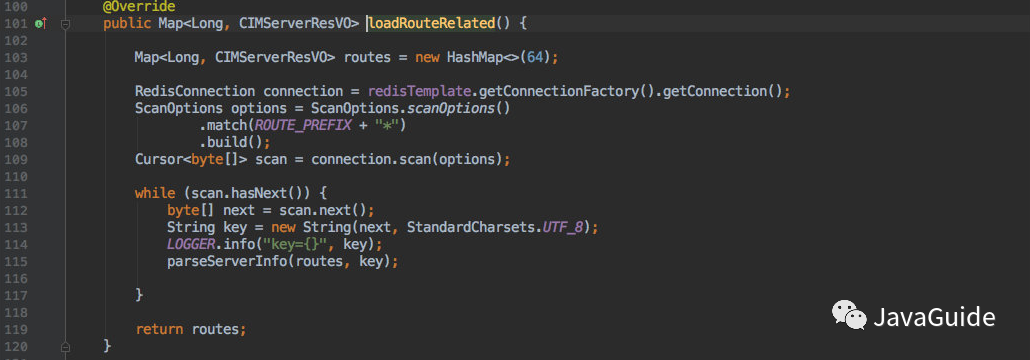The width and height of the screenshot is (1030, 360).
Task: Click the JavaGuide watermark text
Action: coord(933,317)
